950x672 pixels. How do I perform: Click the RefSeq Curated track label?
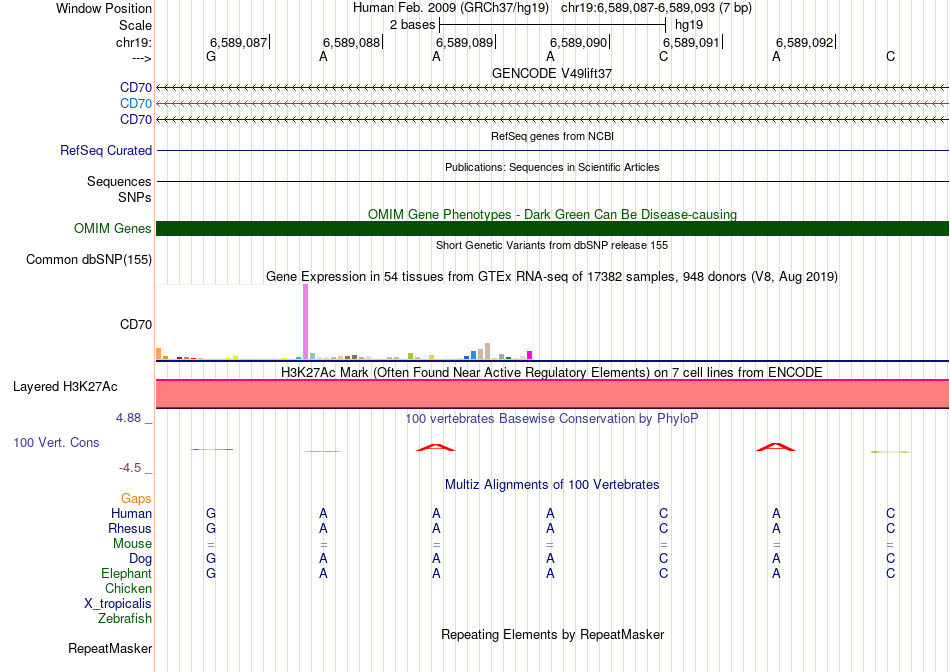pyautogui.click(x=106, y=150)
